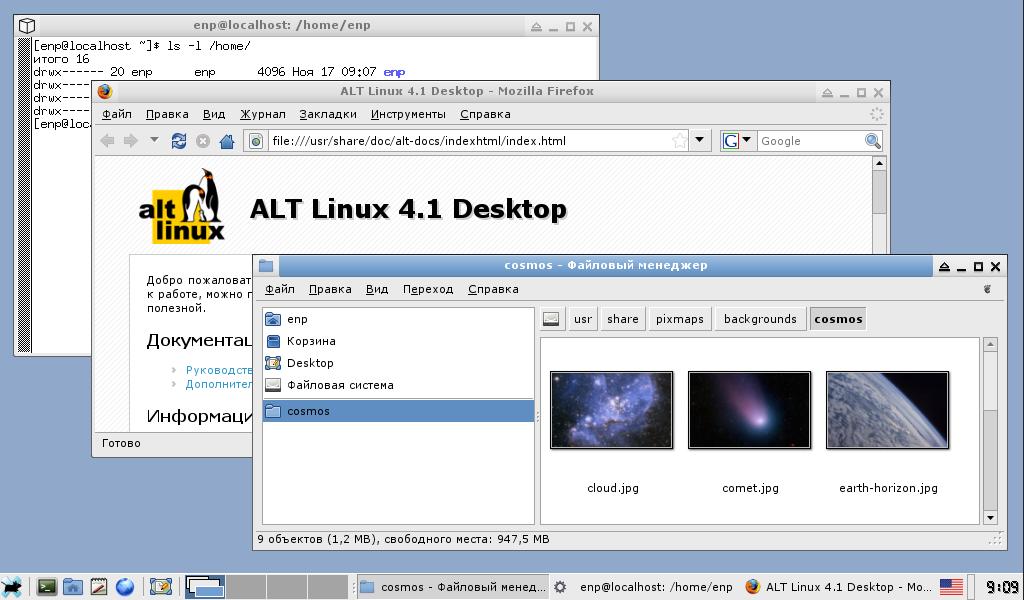Click Firefox Back arrow button

[107, 141]
